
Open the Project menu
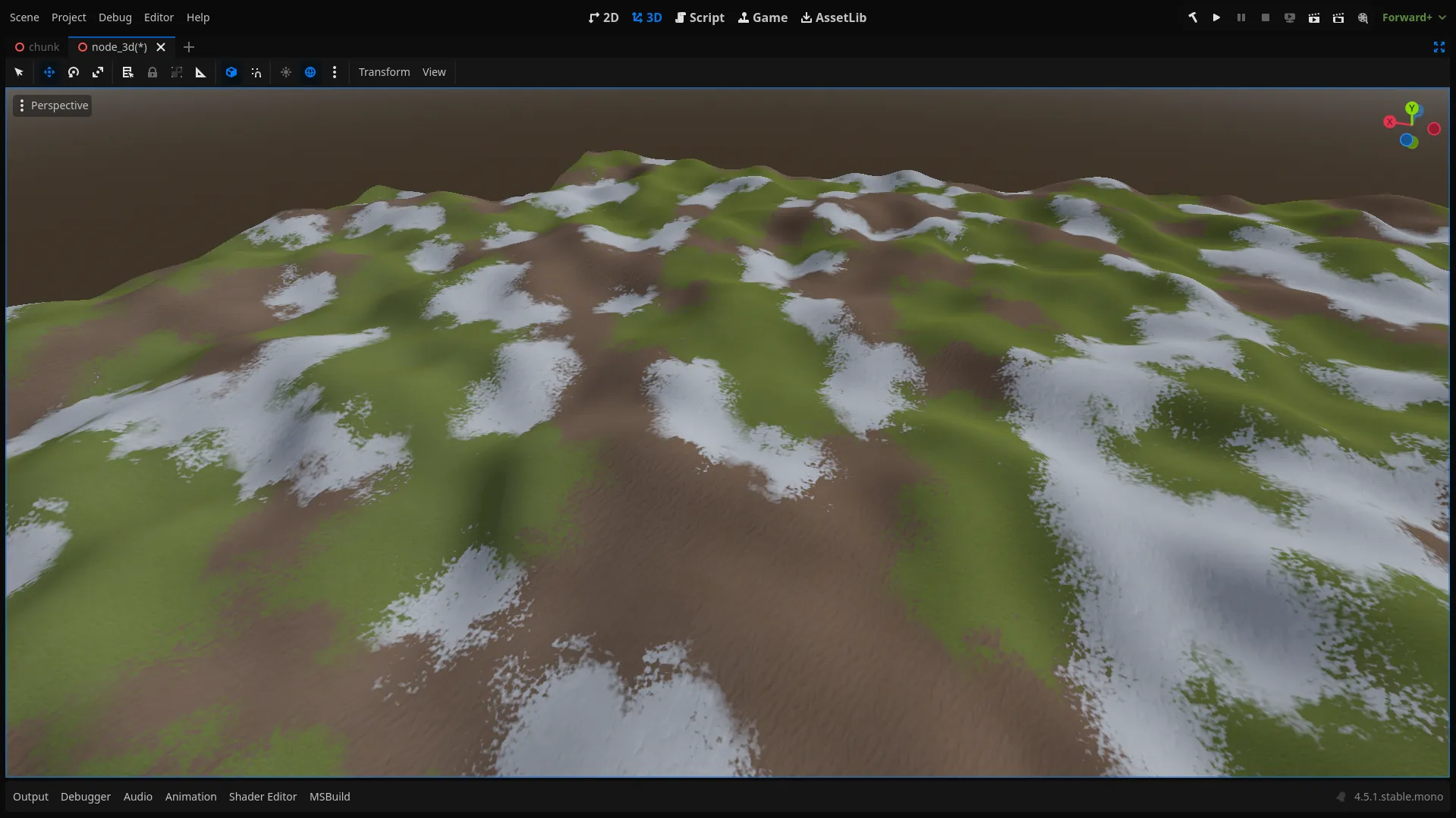(68, 17)
